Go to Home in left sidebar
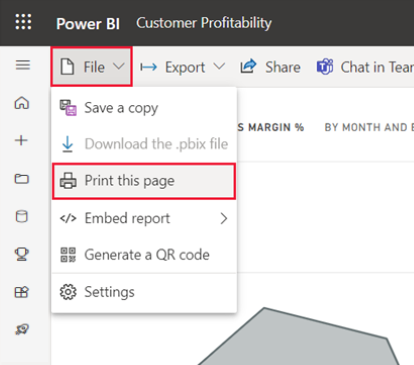414x365 pixels. click(22, 103)
